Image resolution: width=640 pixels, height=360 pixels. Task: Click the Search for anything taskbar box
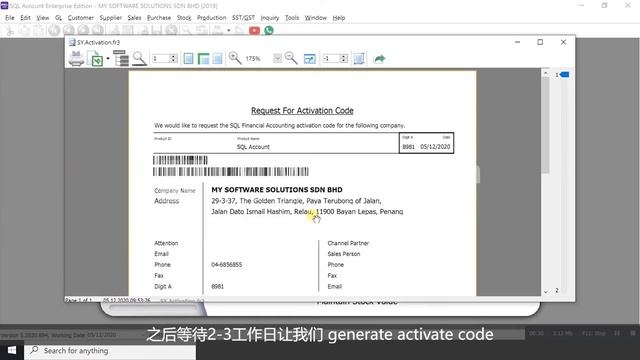point(110,351)
